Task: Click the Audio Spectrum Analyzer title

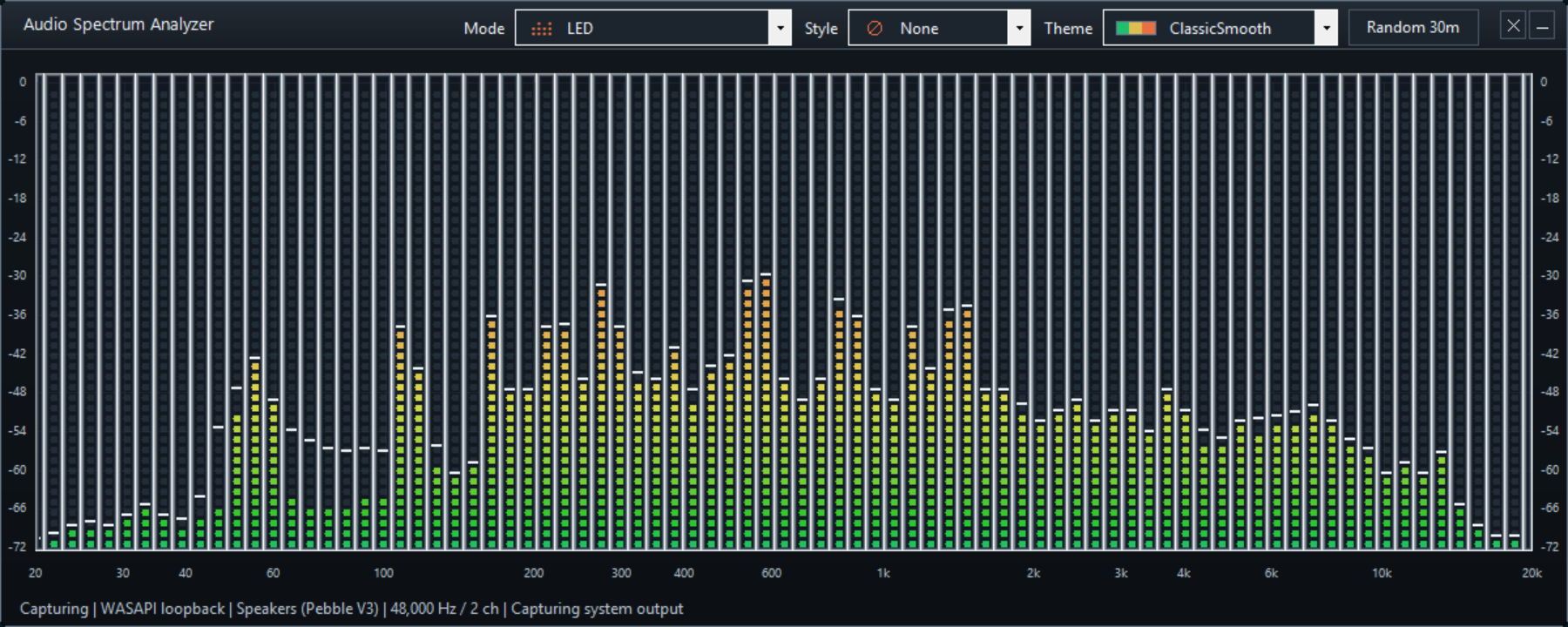Action: (x=118, y=24)
